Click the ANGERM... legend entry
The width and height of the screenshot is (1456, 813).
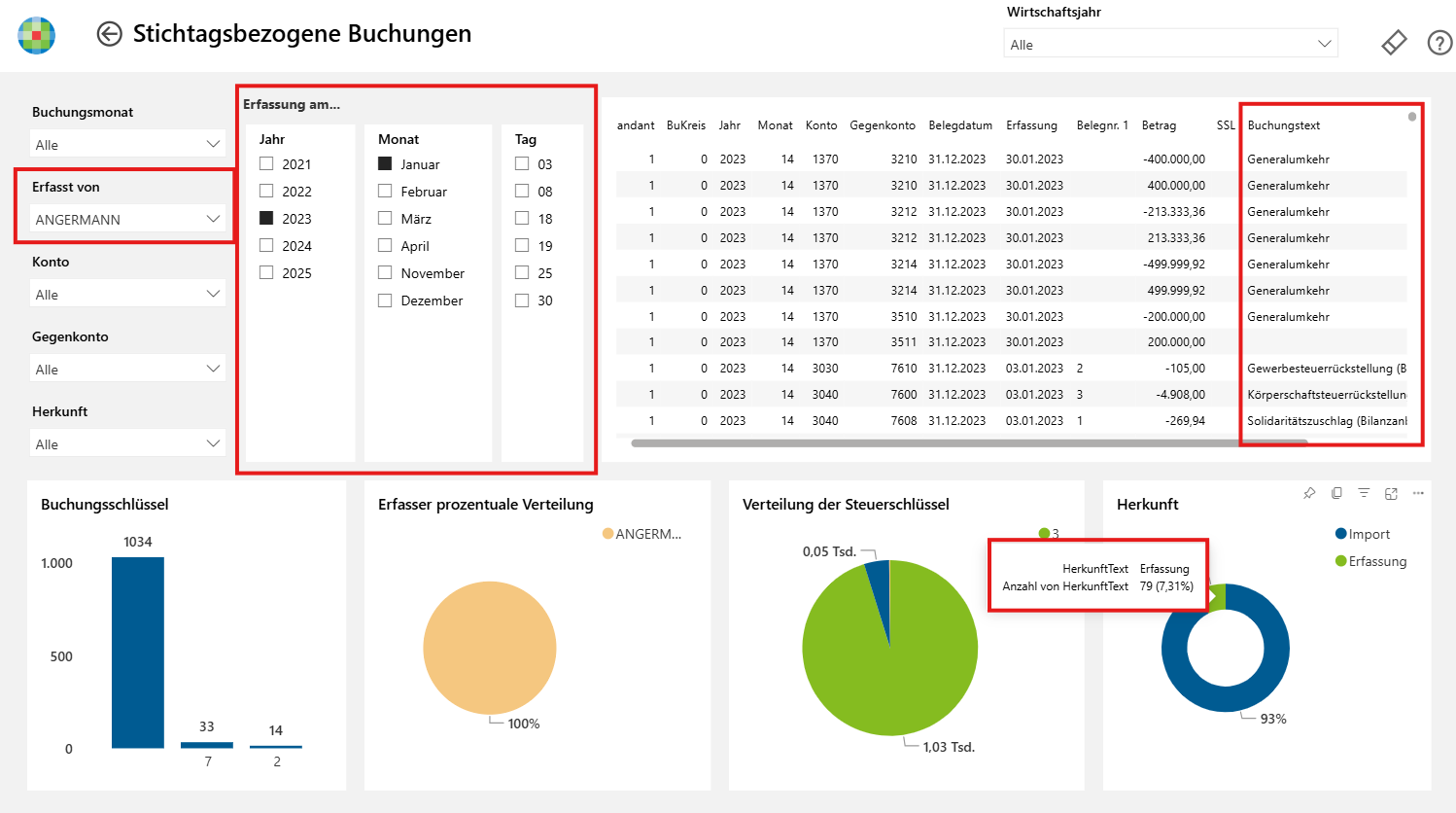pyautogui.click(x=641, y=534)
